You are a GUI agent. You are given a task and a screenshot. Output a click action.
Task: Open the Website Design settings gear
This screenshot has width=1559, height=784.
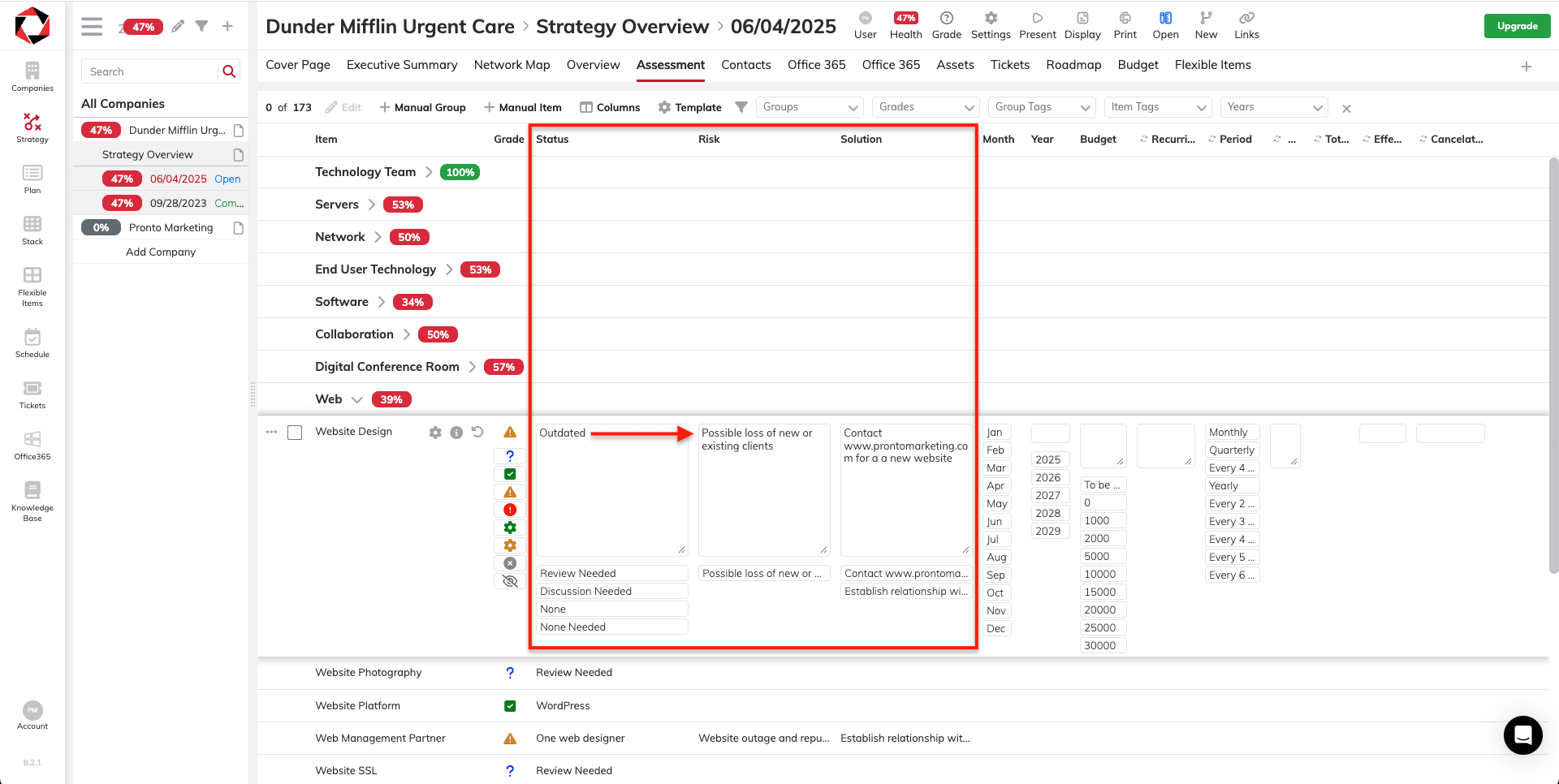click(x=435, y=433)
